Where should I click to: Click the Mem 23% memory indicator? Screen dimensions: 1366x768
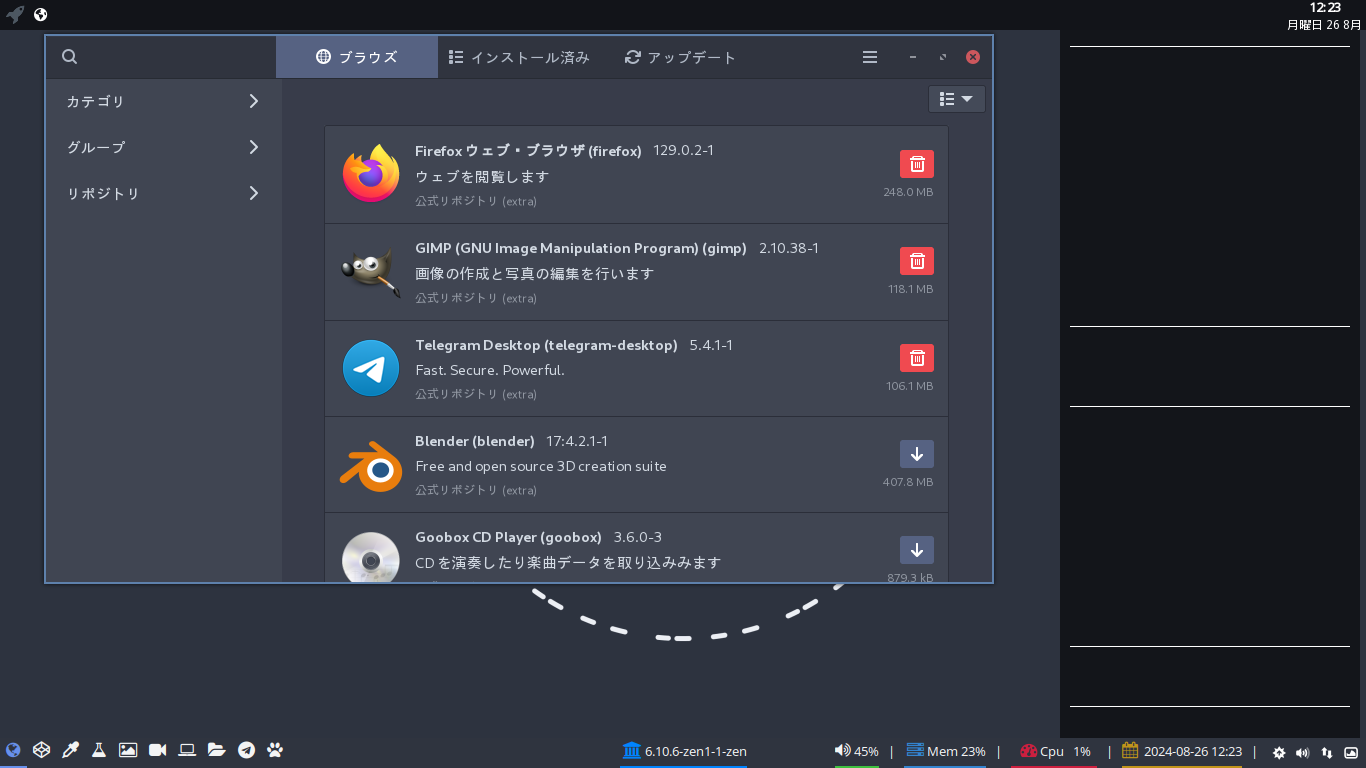pyautogui.click(x=945, y=751)
